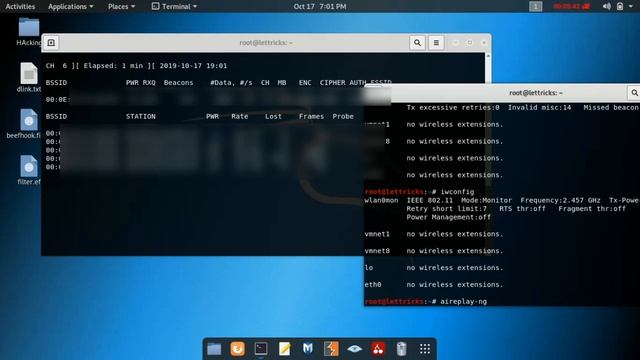Open Terminal from dock
640x360 pixels.
[261, 349]
